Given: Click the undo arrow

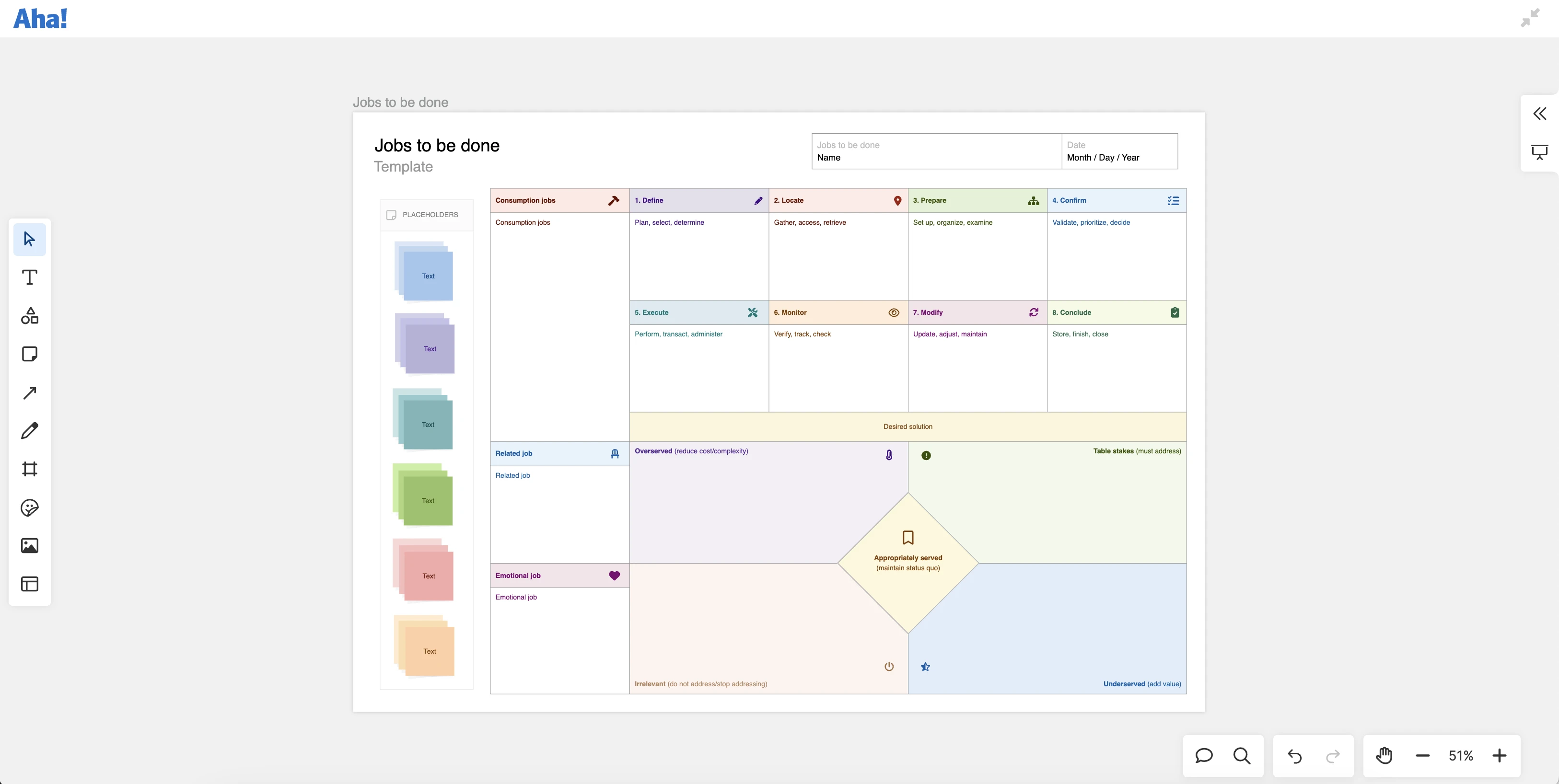Looking at the screenshot, I should pos(1294,756).
